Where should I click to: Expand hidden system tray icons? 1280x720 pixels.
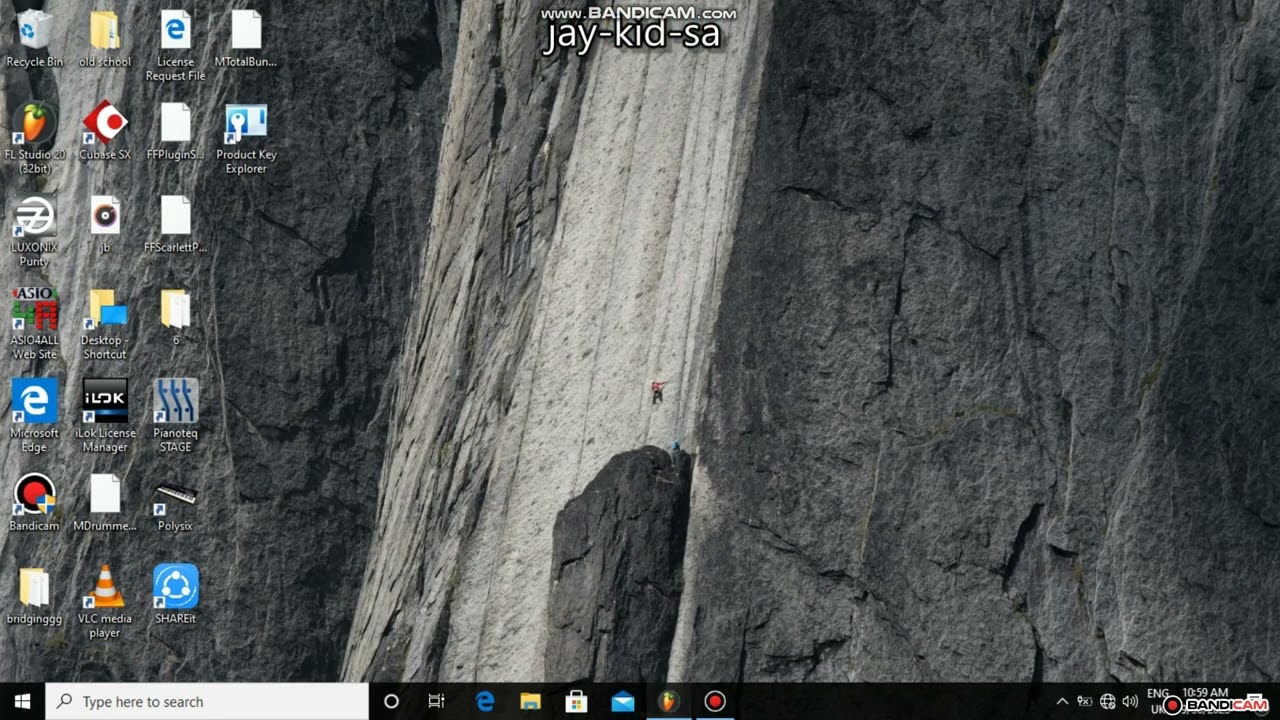coord(1062,702)
